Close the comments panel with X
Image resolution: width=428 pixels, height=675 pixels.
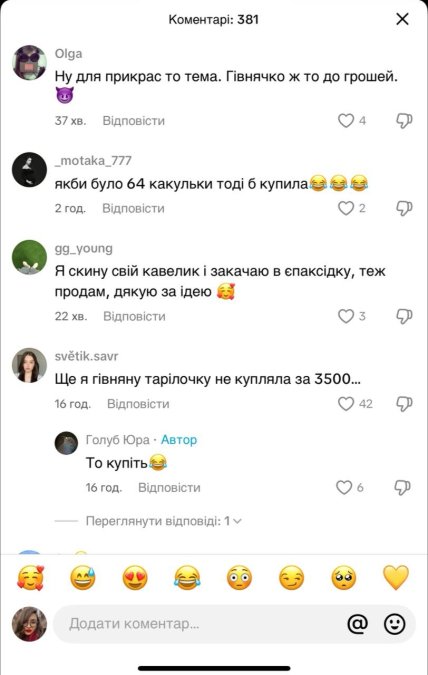(402, 19)
